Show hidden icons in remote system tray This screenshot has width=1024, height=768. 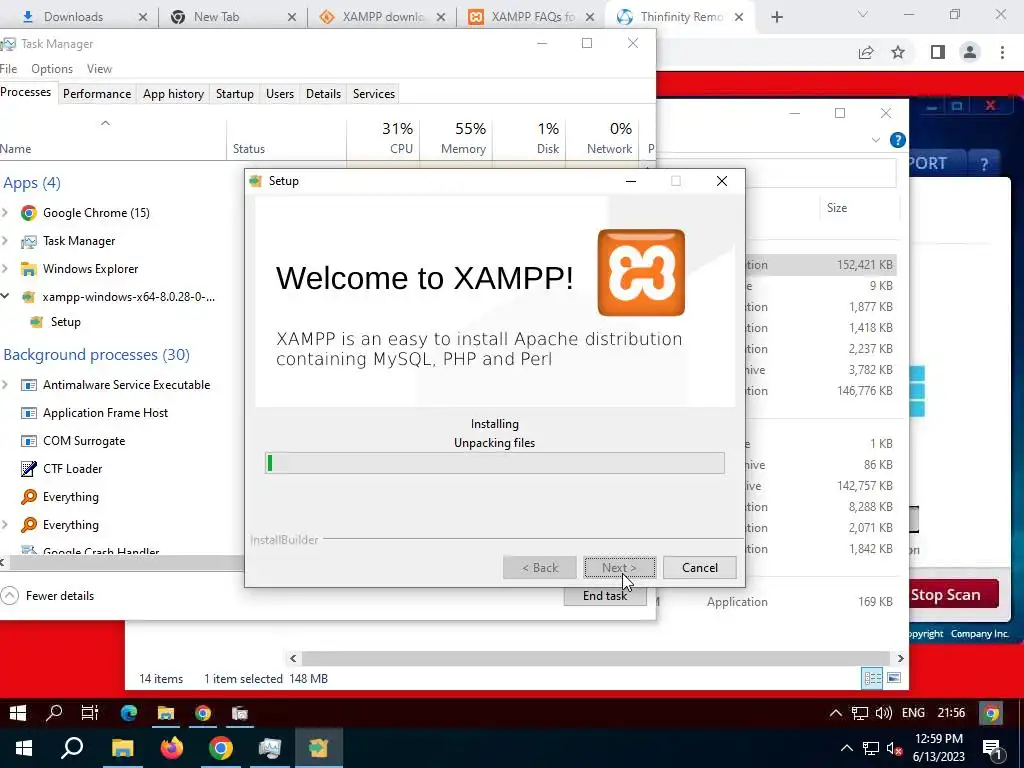835,712
